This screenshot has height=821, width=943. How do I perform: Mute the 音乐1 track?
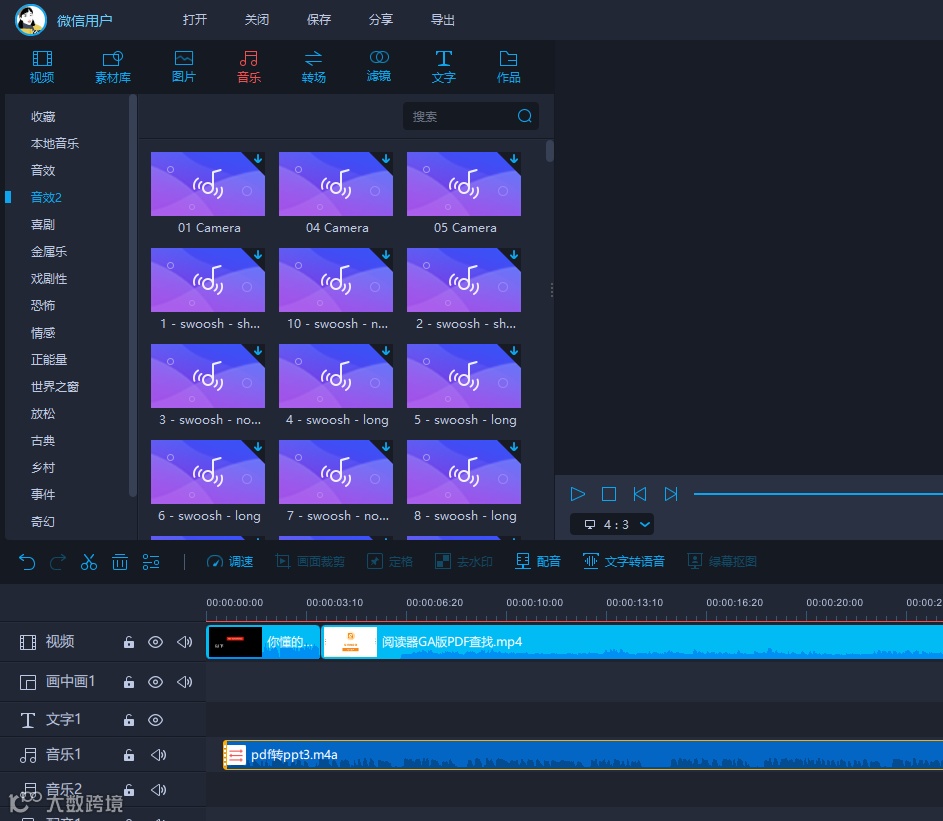[159, 755]
